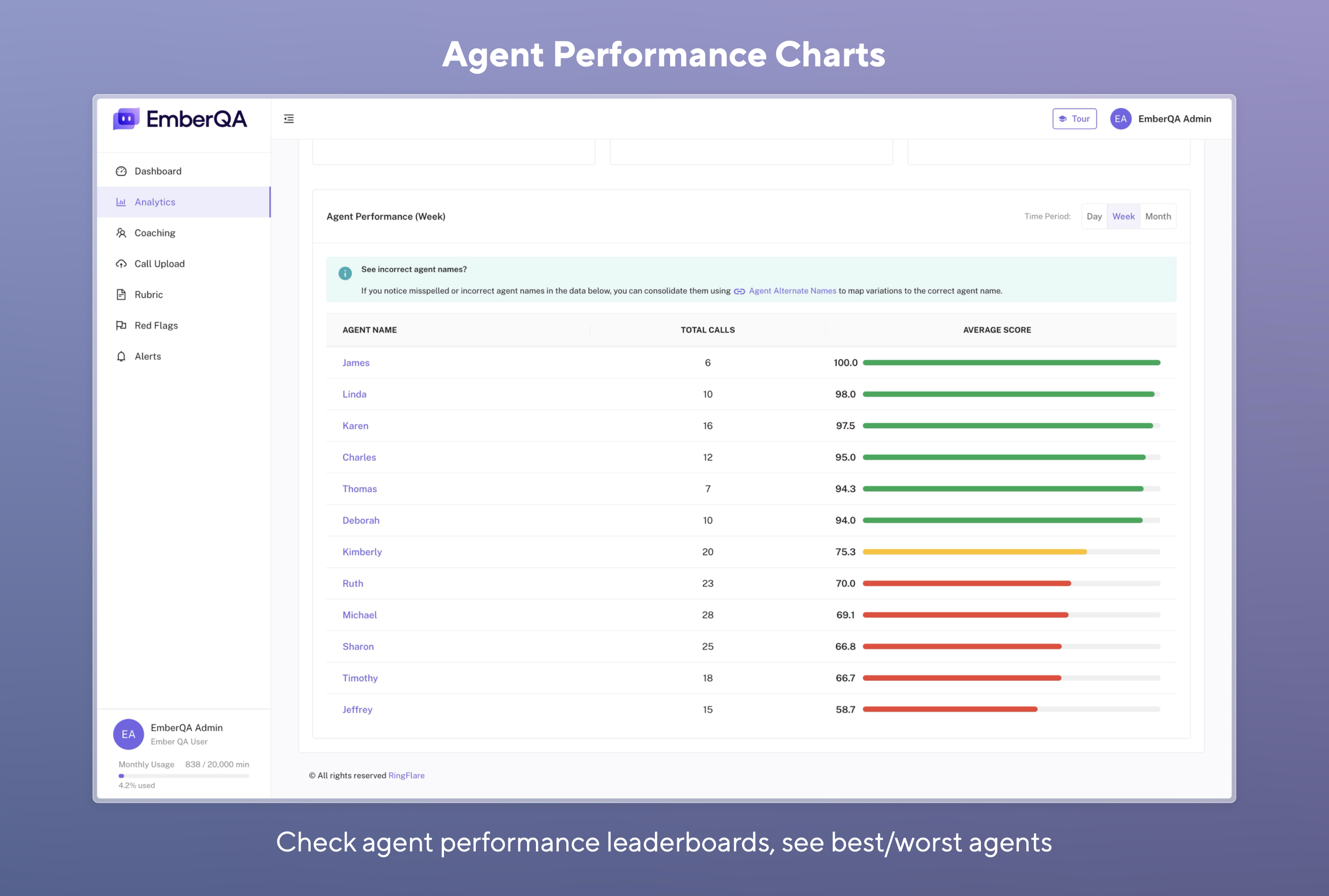Open the Agent Alternate Names link
Image resolution: width=1329 pixels, height=896 pixels.
point(792,291)
